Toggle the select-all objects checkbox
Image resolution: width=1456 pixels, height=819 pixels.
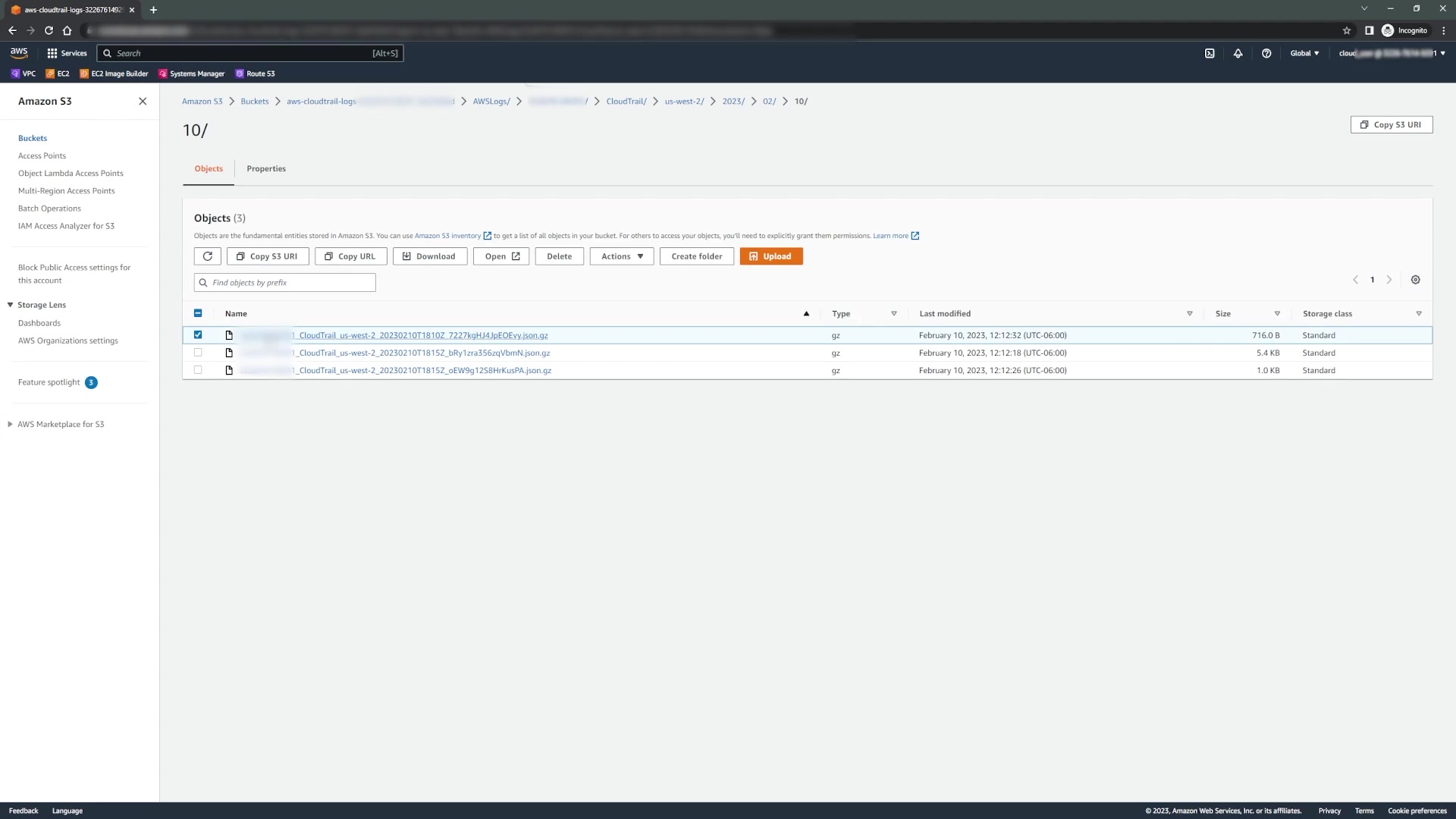pos(198,313)
